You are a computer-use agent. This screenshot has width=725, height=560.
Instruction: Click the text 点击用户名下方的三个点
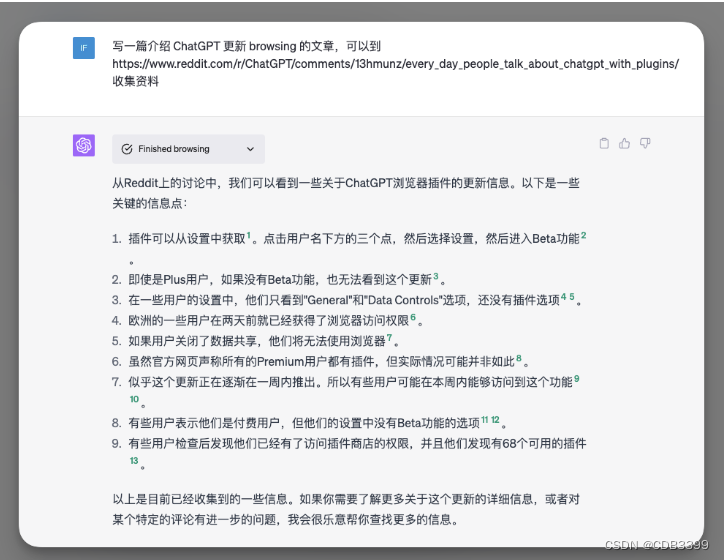click(327, 239)
